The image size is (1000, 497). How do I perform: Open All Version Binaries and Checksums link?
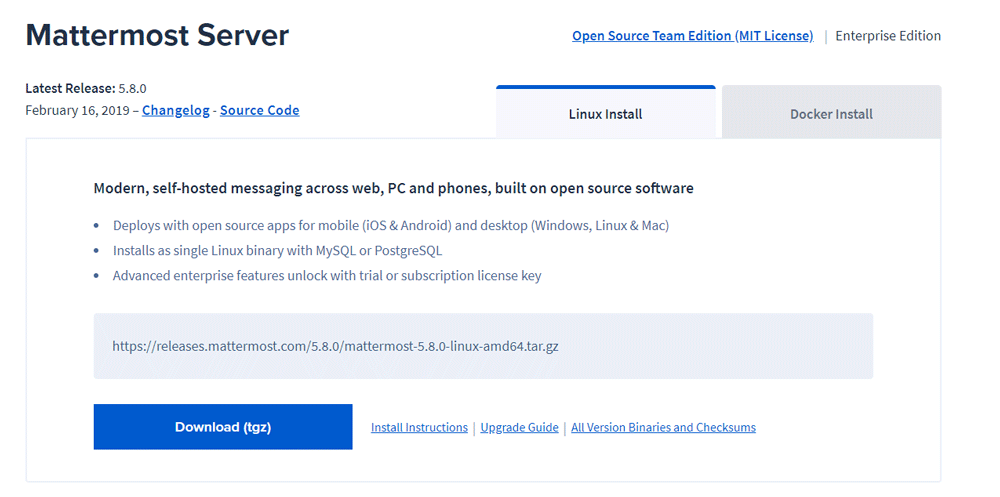pyautogui.click(x=663, y=427)
